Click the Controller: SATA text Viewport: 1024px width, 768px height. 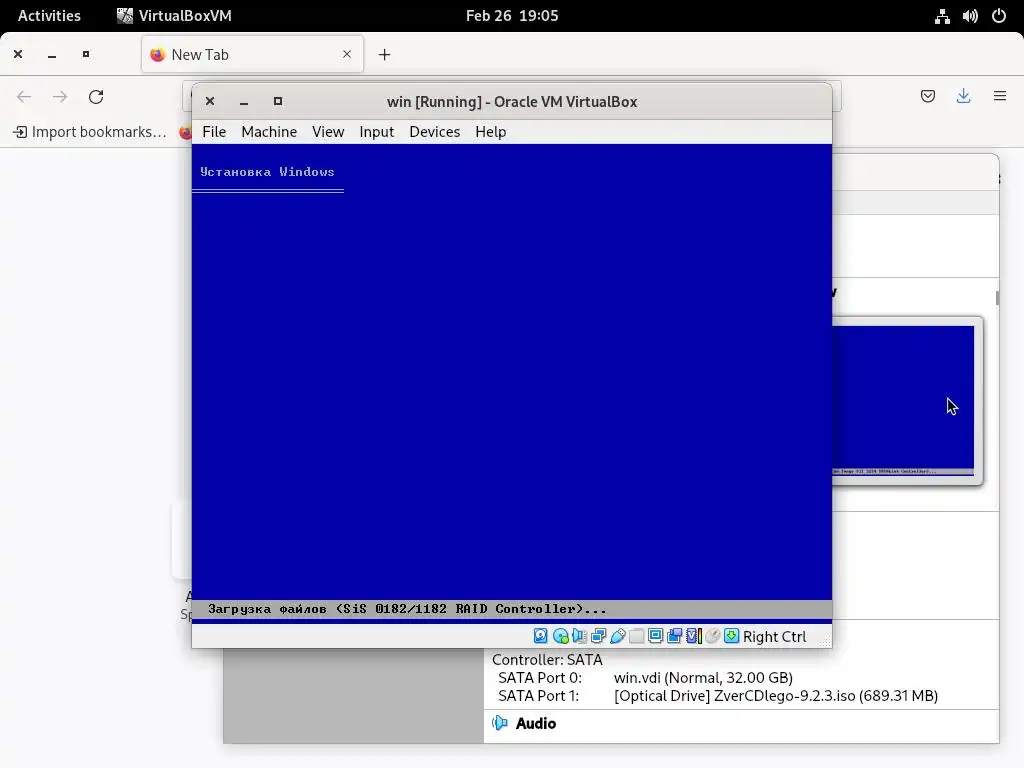tap(547, 660)
